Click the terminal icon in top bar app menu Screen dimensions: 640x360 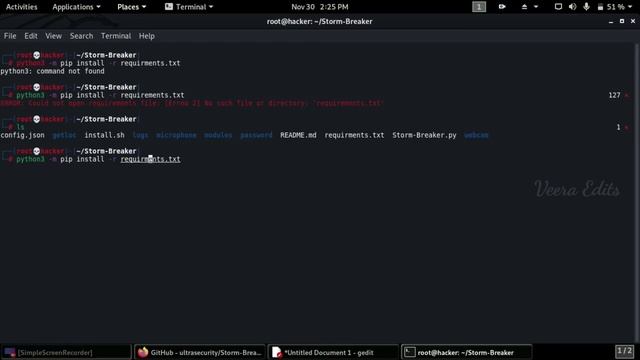(x=169, y=7)
